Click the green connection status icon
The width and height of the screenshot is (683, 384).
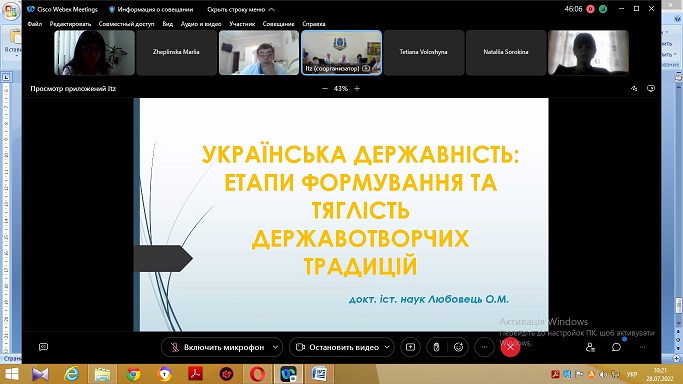click(603, 9)
